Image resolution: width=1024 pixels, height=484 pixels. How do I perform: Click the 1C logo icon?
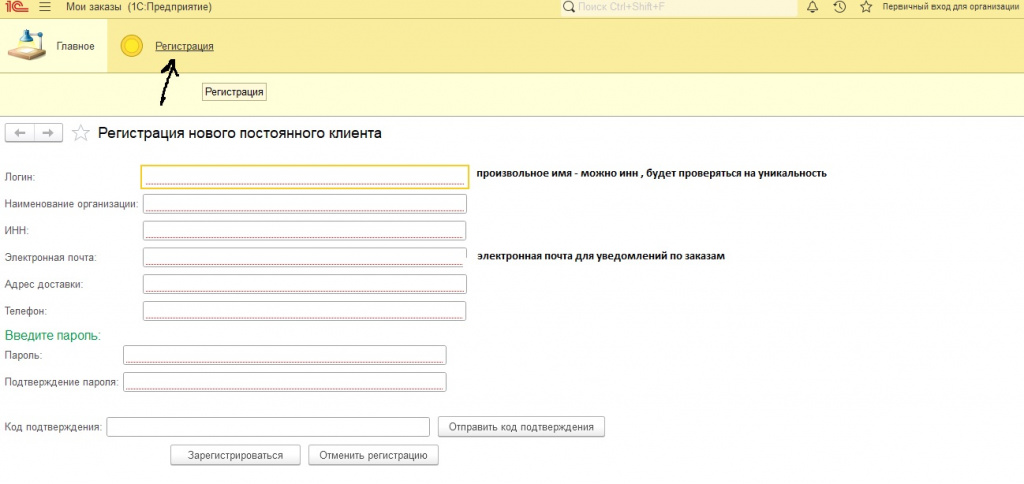click(15, 7)
